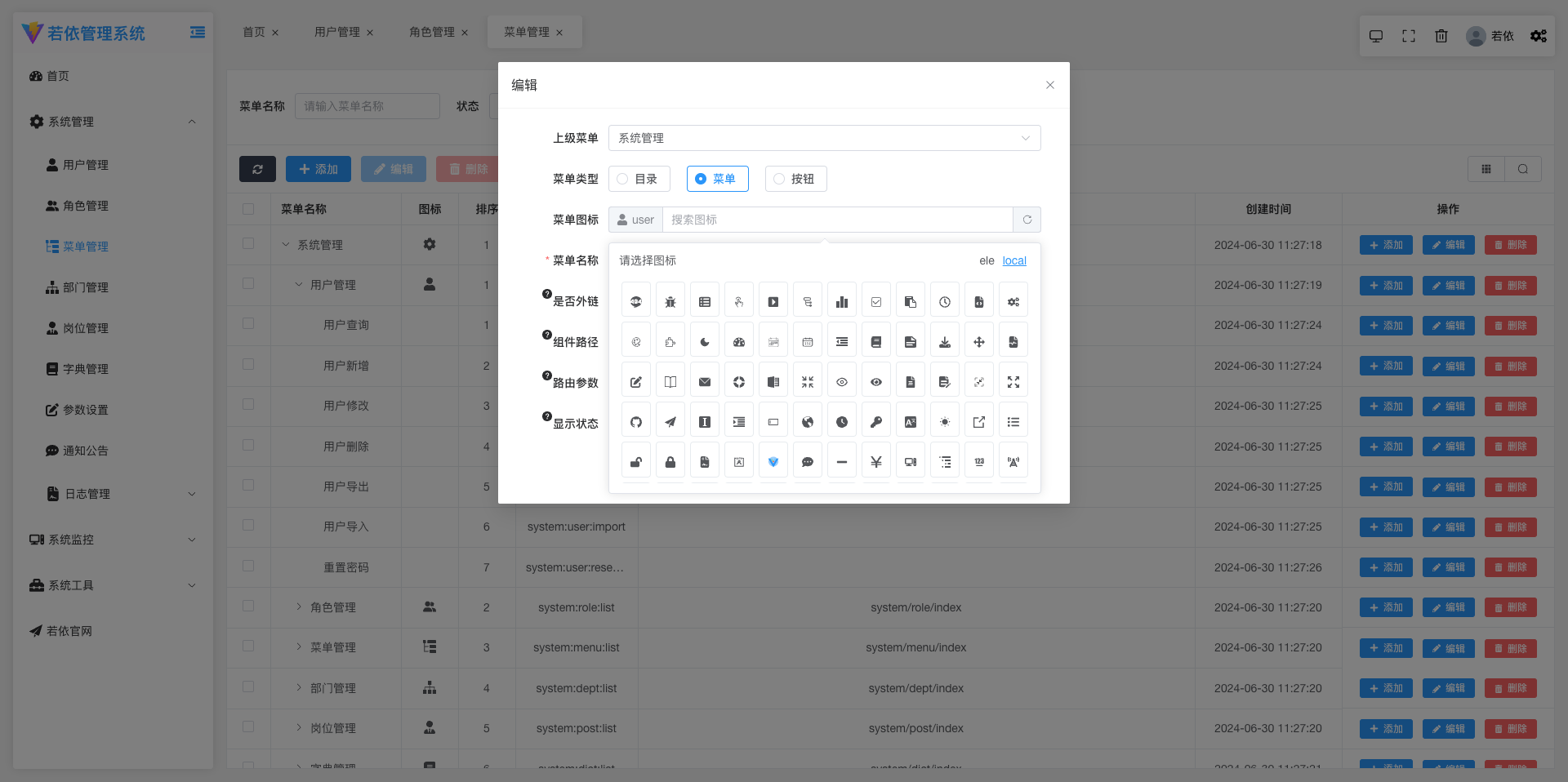Expand the 角色管理 row in table
Image resolution: width=1568 pixels, height=782 pixels.
pyautogui.click(x=299, y=606)
